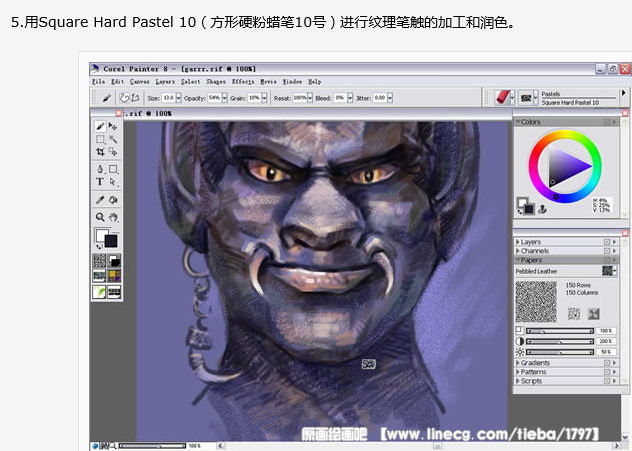The width and height of the screenshot is (632, 451).
Task: Click the paper brightness slider
Action: coord(559,352)
